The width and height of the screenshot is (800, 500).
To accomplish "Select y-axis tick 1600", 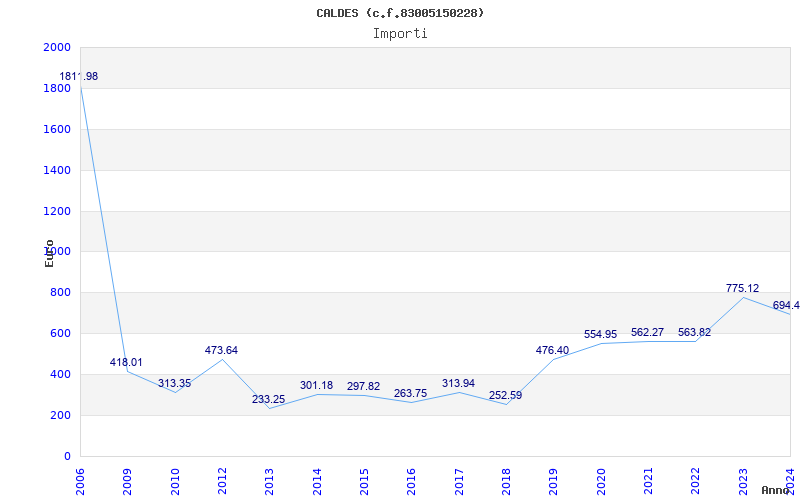I will click(57, 129).
